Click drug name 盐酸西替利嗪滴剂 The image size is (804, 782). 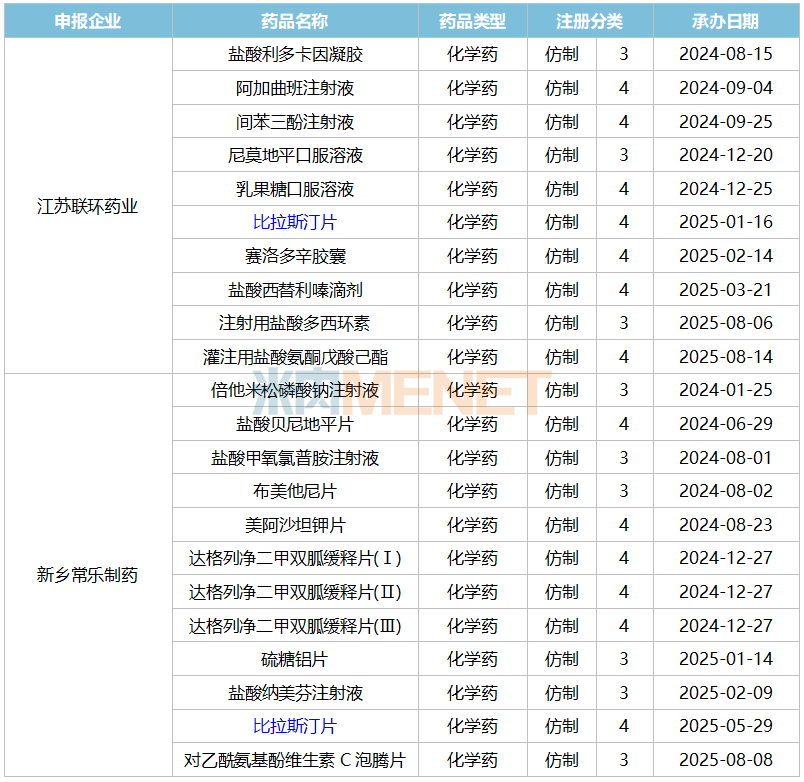coord(295,290)
